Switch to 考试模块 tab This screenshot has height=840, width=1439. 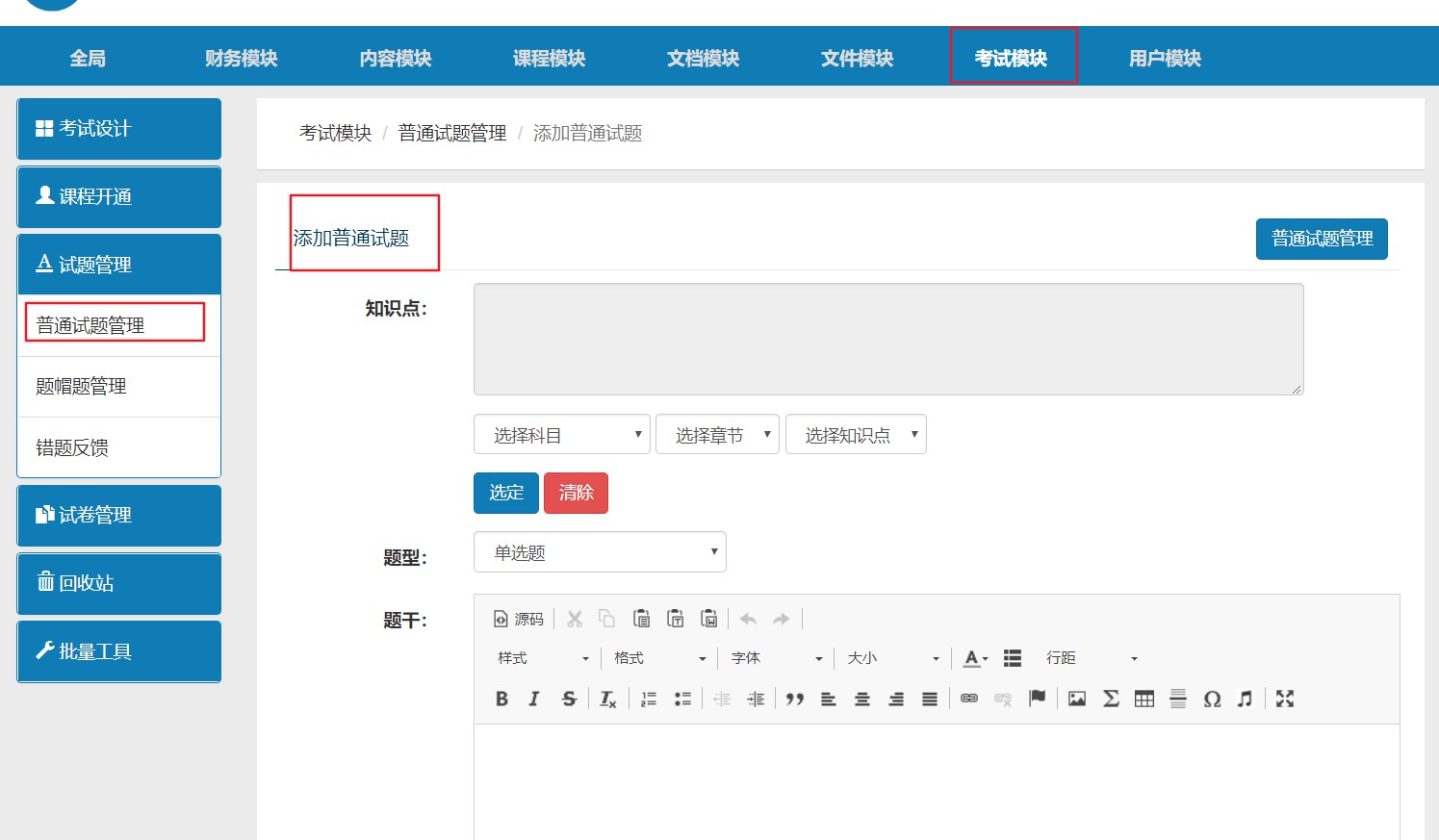(x=1012, y=58)
